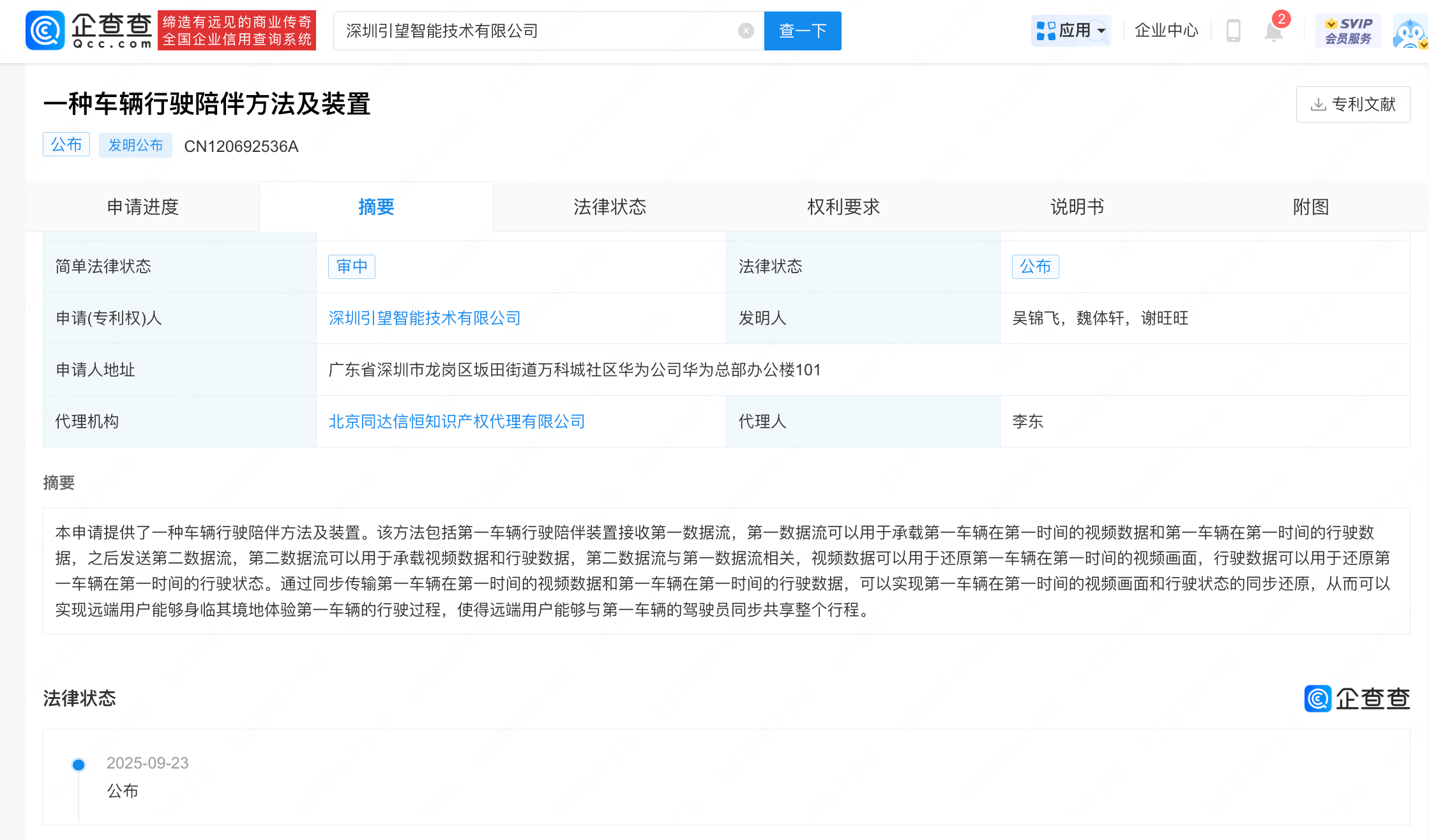
Task: Click the Qcc.com logo icon
Action: (x=45, y=31)
